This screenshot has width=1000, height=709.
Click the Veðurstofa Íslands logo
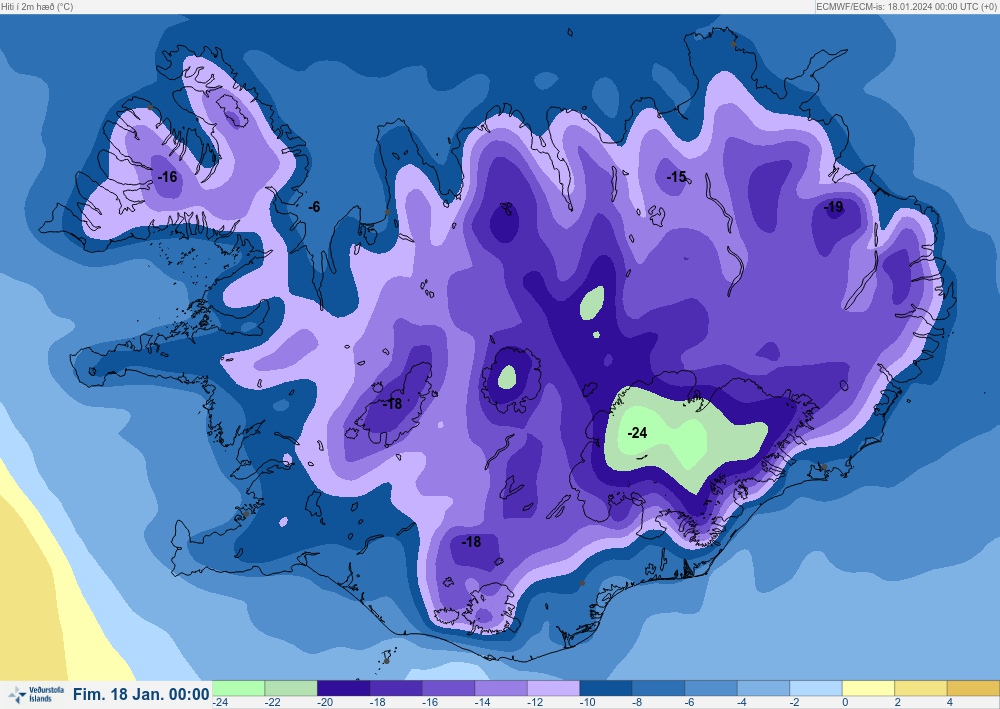pyautogui.click(x=36, y=694)
